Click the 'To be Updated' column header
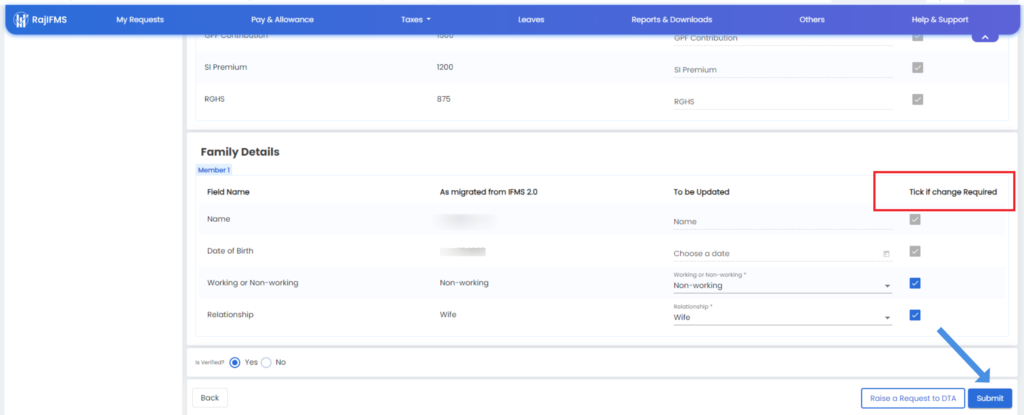The width and height of the screenshot is (1024, 415). click(x=701, y=192)
